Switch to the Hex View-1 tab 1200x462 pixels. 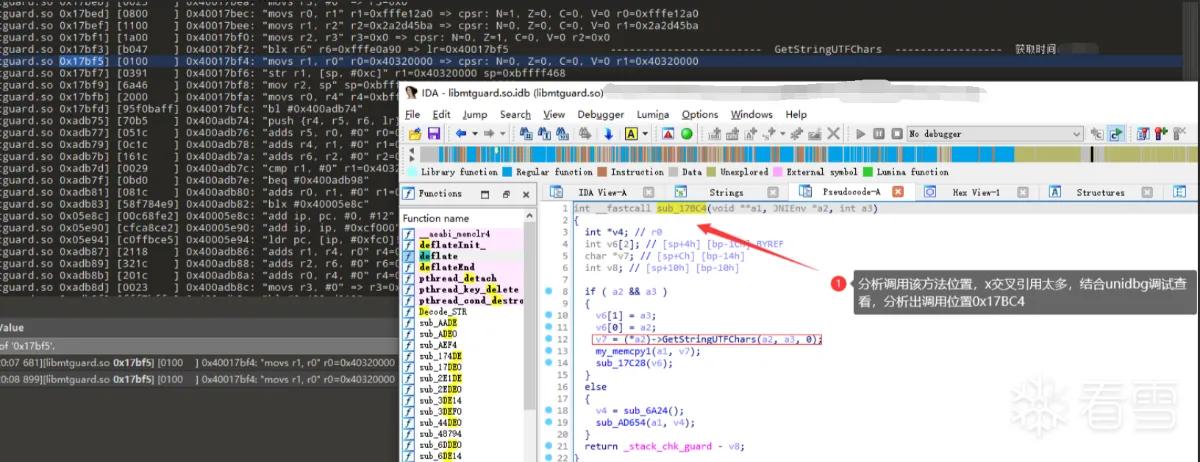coord(976,192)
